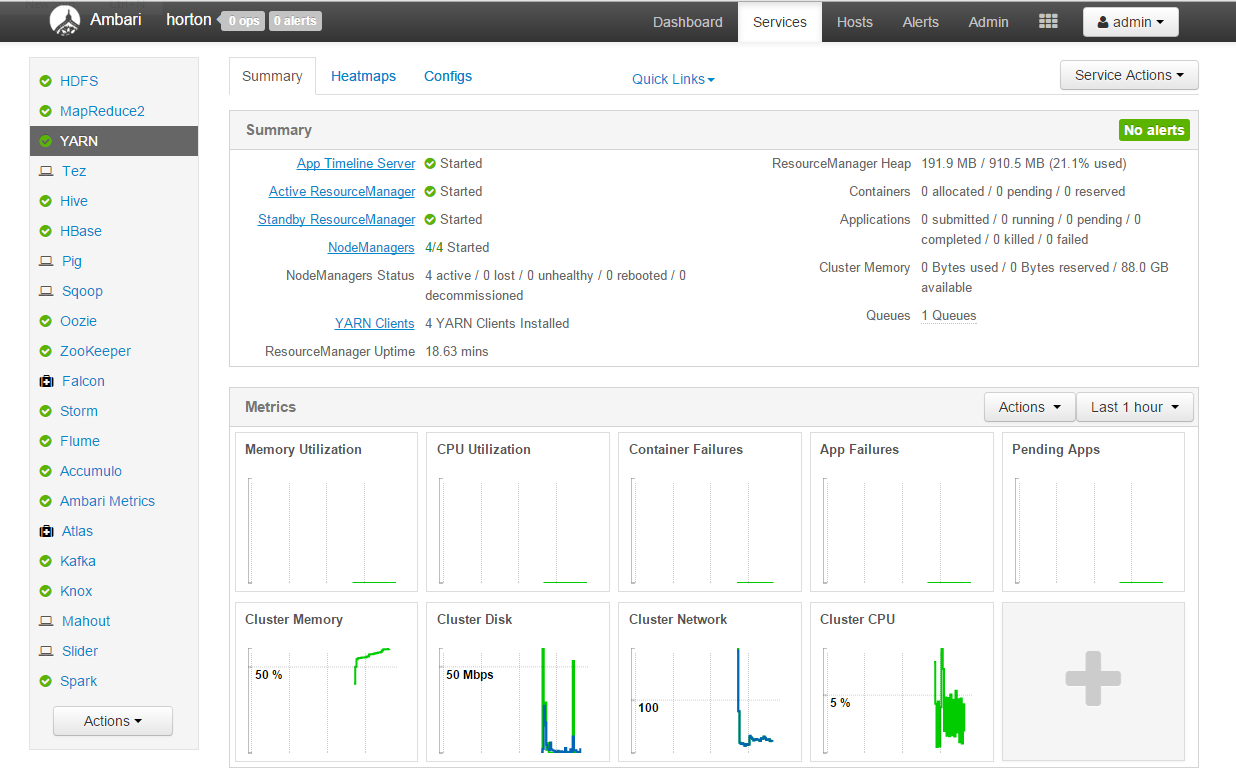Switch to the Heatmaps tab
1236x783 pixels.
click(x=363, y=76)
